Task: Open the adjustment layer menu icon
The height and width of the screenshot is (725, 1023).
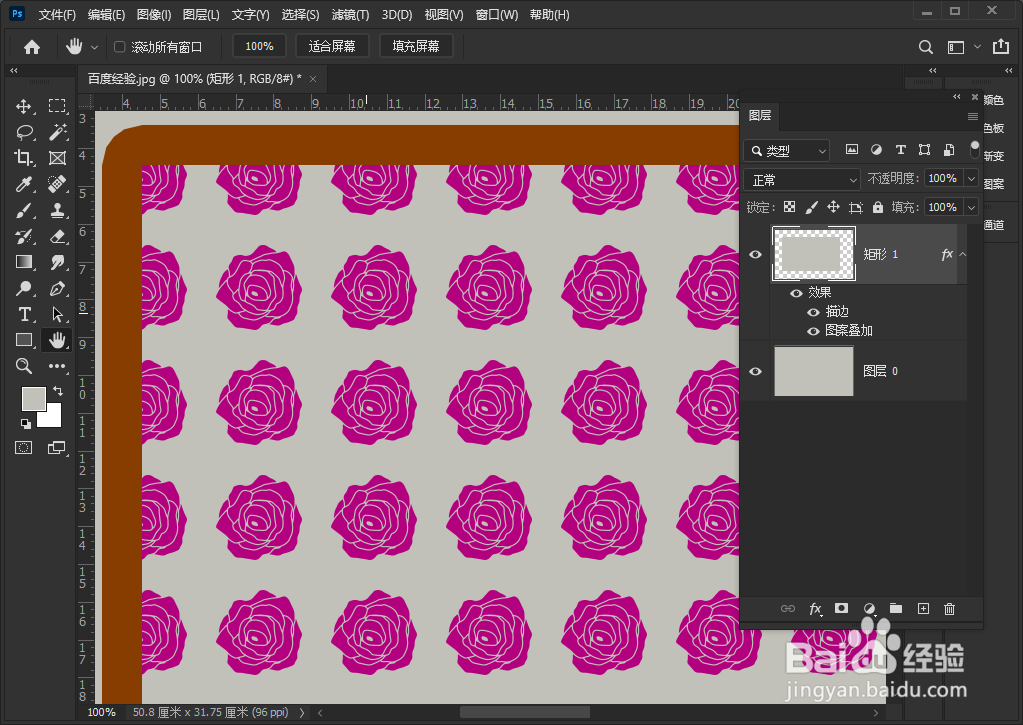Action: click(x=869, y=609)
